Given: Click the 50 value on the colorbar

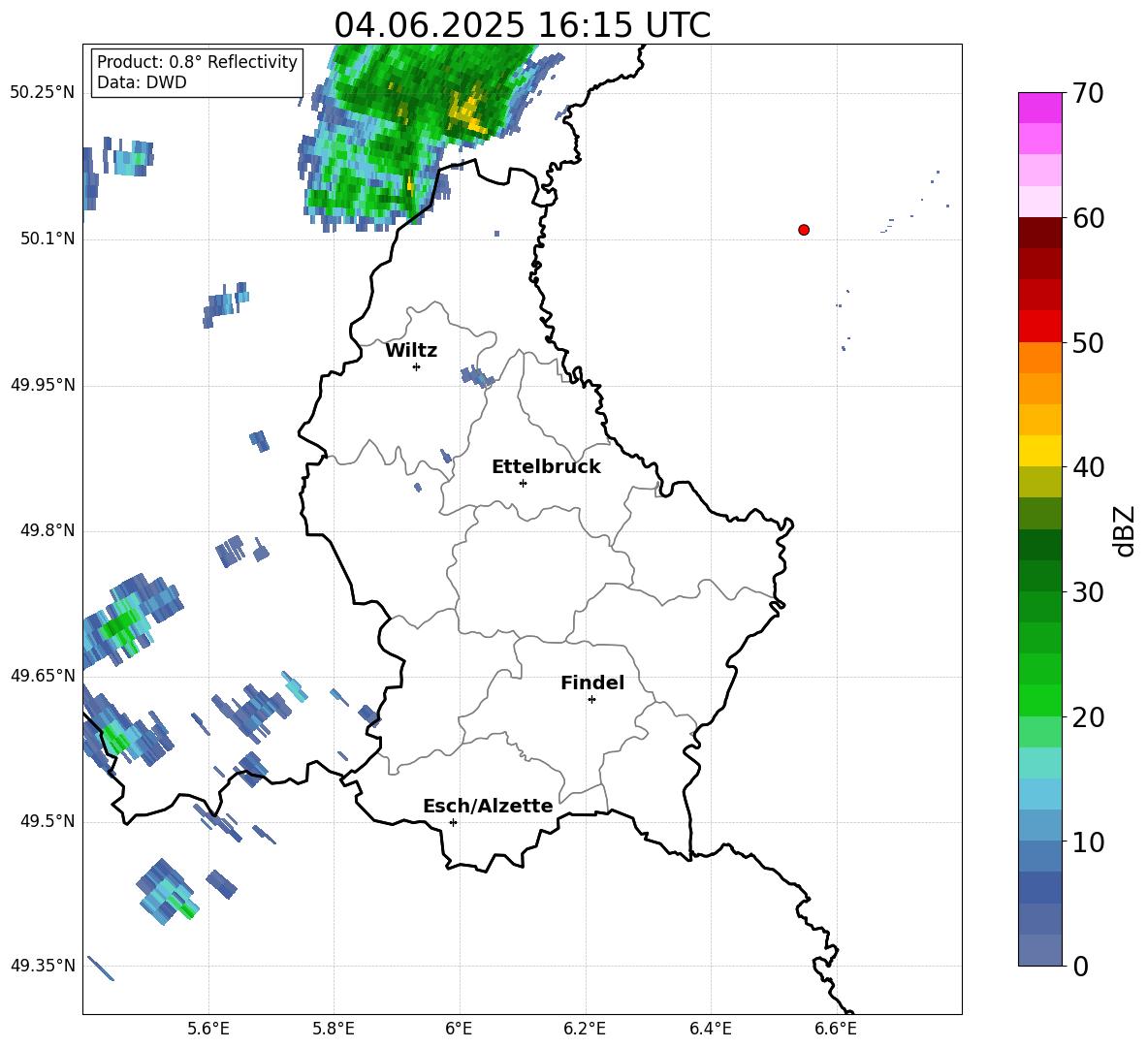Looking at the screenshot, I should pyautogui.click(x=1087, y=342).
